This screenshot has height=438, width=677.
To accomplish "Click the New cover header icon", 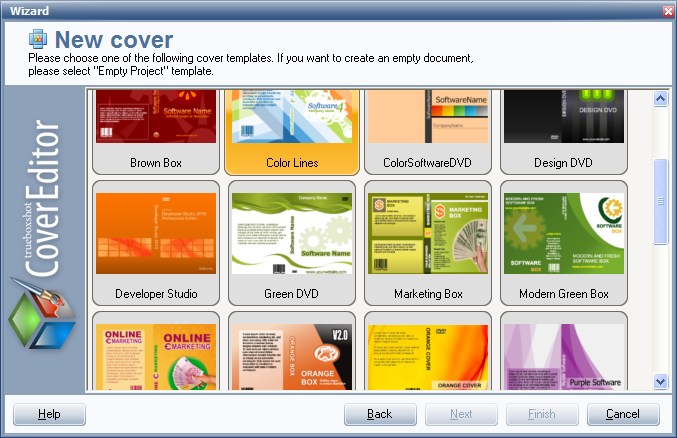I will click(x=38, y=39).
